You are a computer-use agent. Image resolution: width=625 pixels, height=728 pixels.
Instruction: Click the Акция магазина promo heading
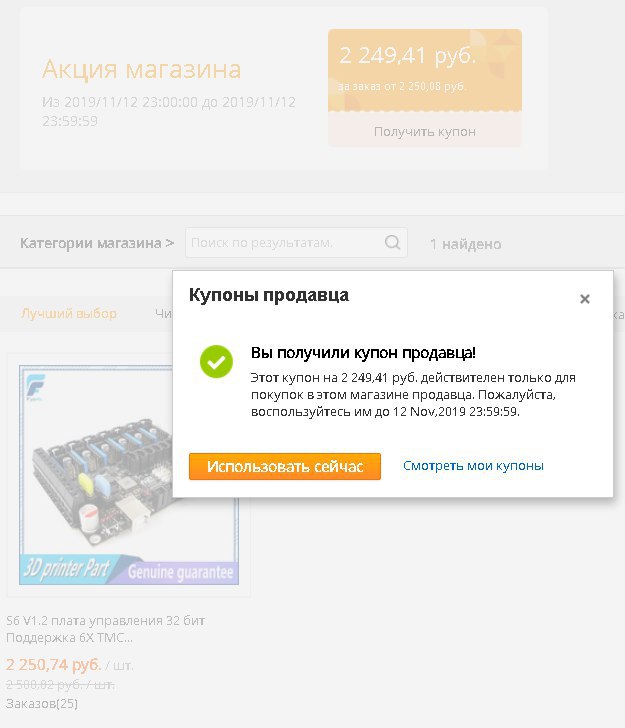[x=142, y=69]
